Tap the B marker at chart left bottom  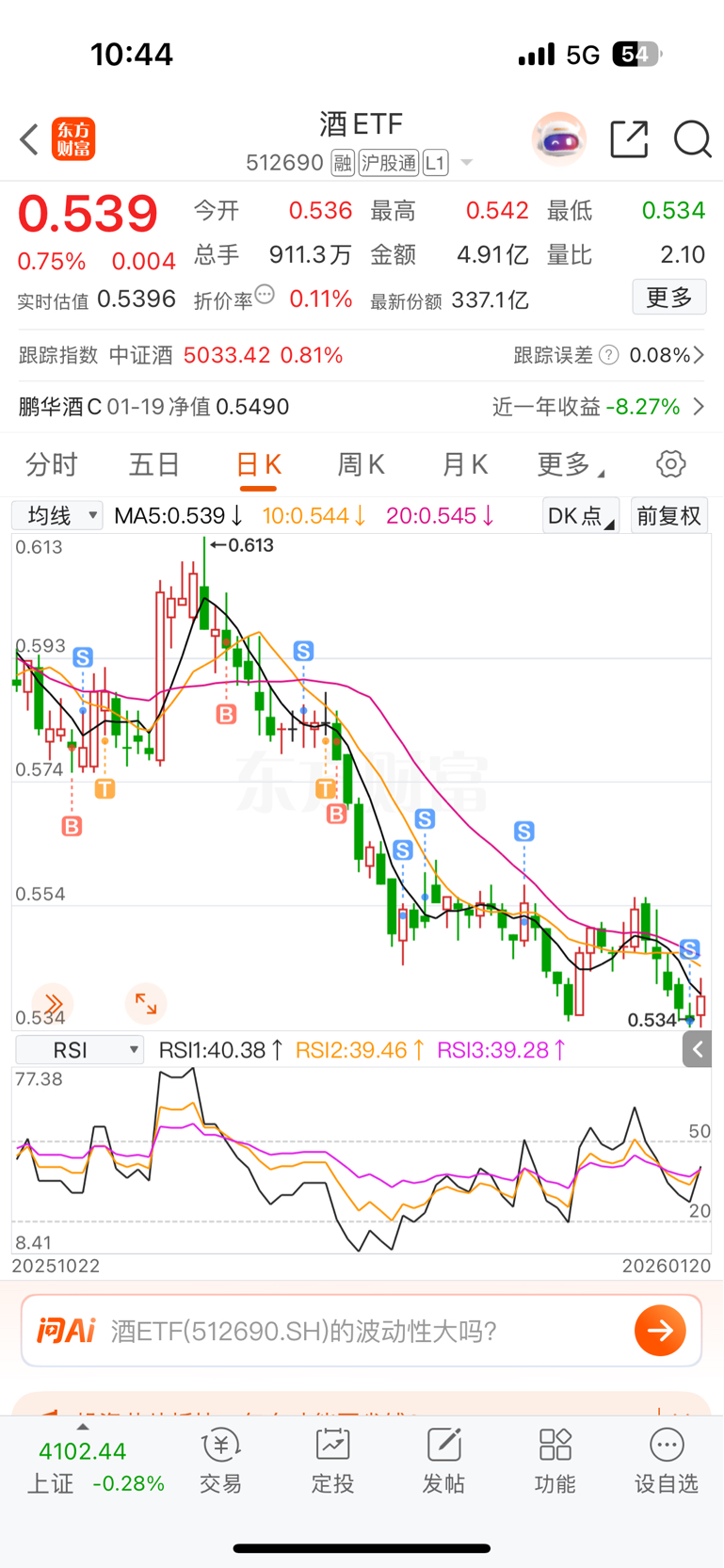72,826
